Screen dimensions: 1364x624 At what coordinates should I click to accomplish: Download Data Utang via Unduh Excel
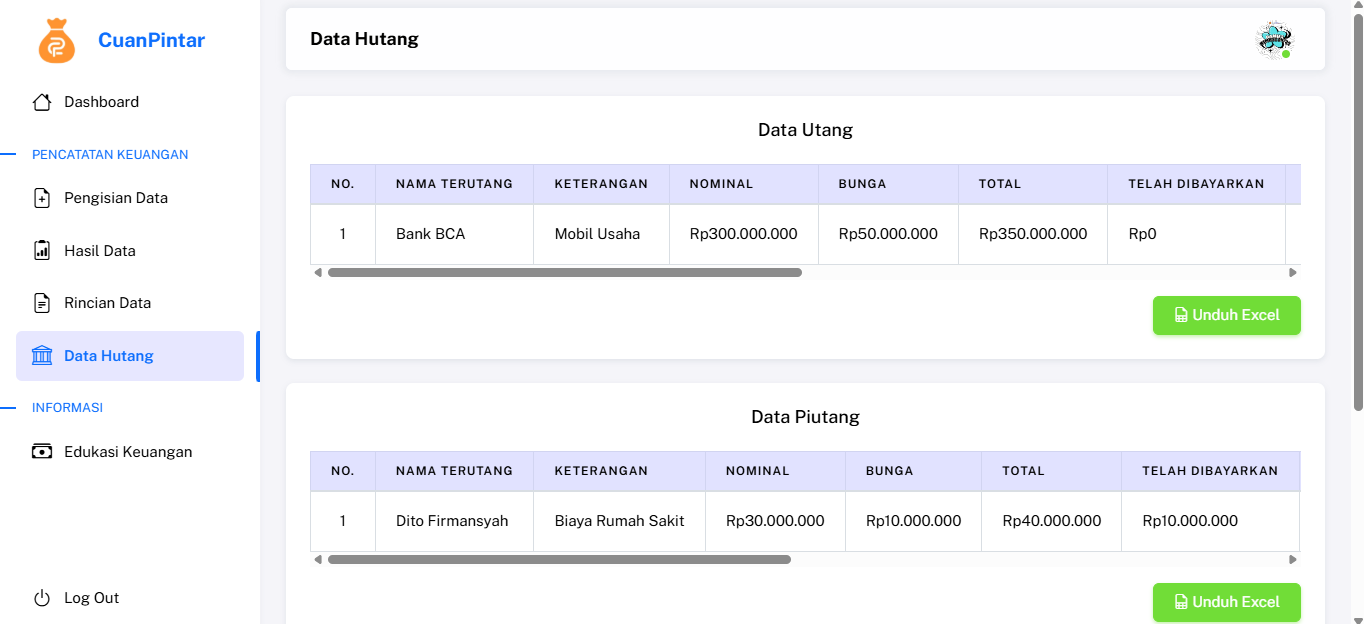1226,315
